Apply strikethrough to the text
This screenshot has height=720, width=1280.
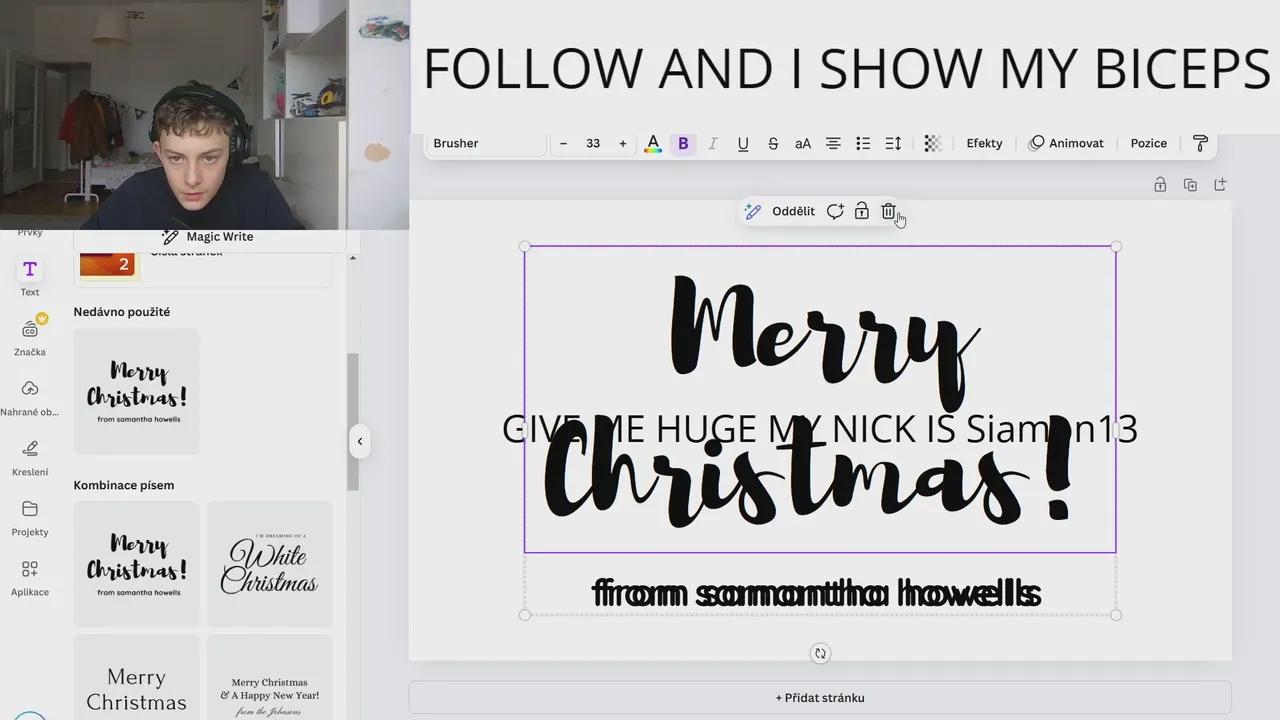pos(773,144)
